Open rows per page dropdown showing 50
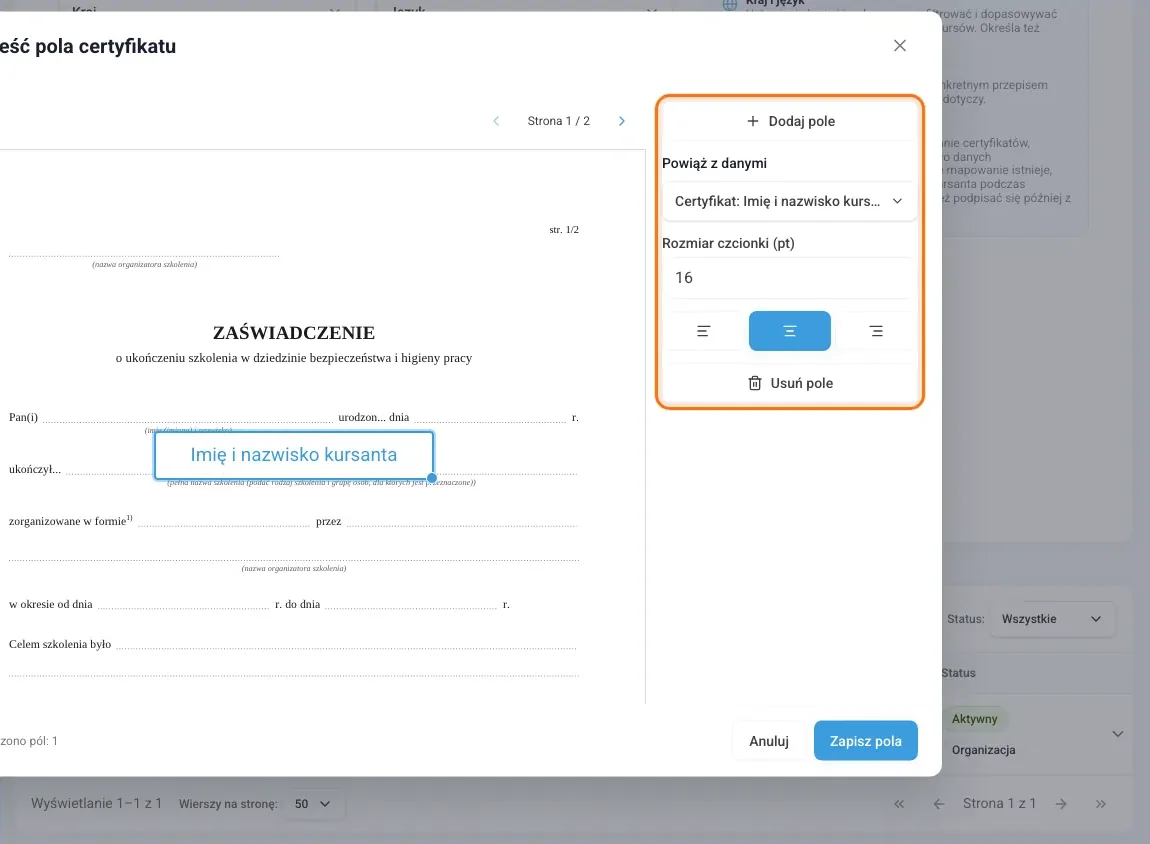The width and height of the screenshot is (1150, 844). [x=312, y=804]
